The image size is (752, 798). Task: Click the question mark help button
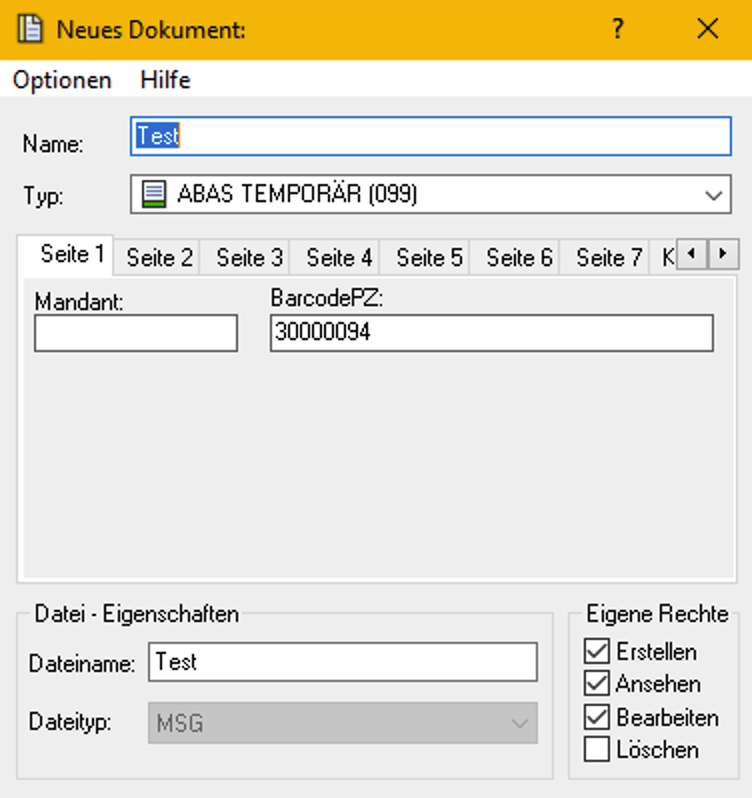click(618, 29)
